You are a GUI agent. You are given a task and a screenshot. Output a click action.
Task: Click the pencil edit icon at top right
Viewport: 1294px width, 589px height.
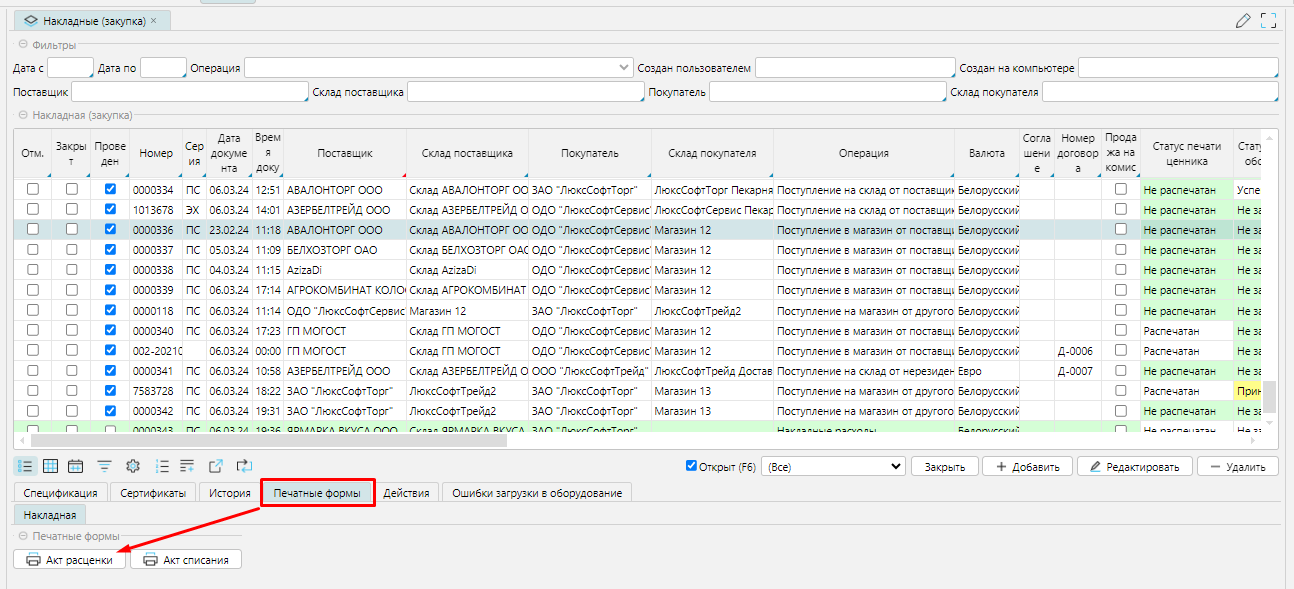(1243, 20)
